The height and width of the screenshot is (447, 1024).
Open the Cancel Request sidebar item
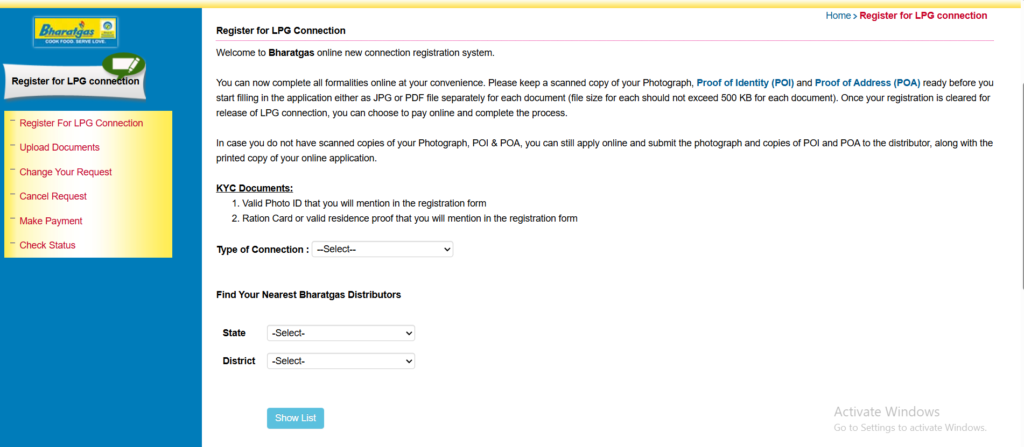point(53,196)
